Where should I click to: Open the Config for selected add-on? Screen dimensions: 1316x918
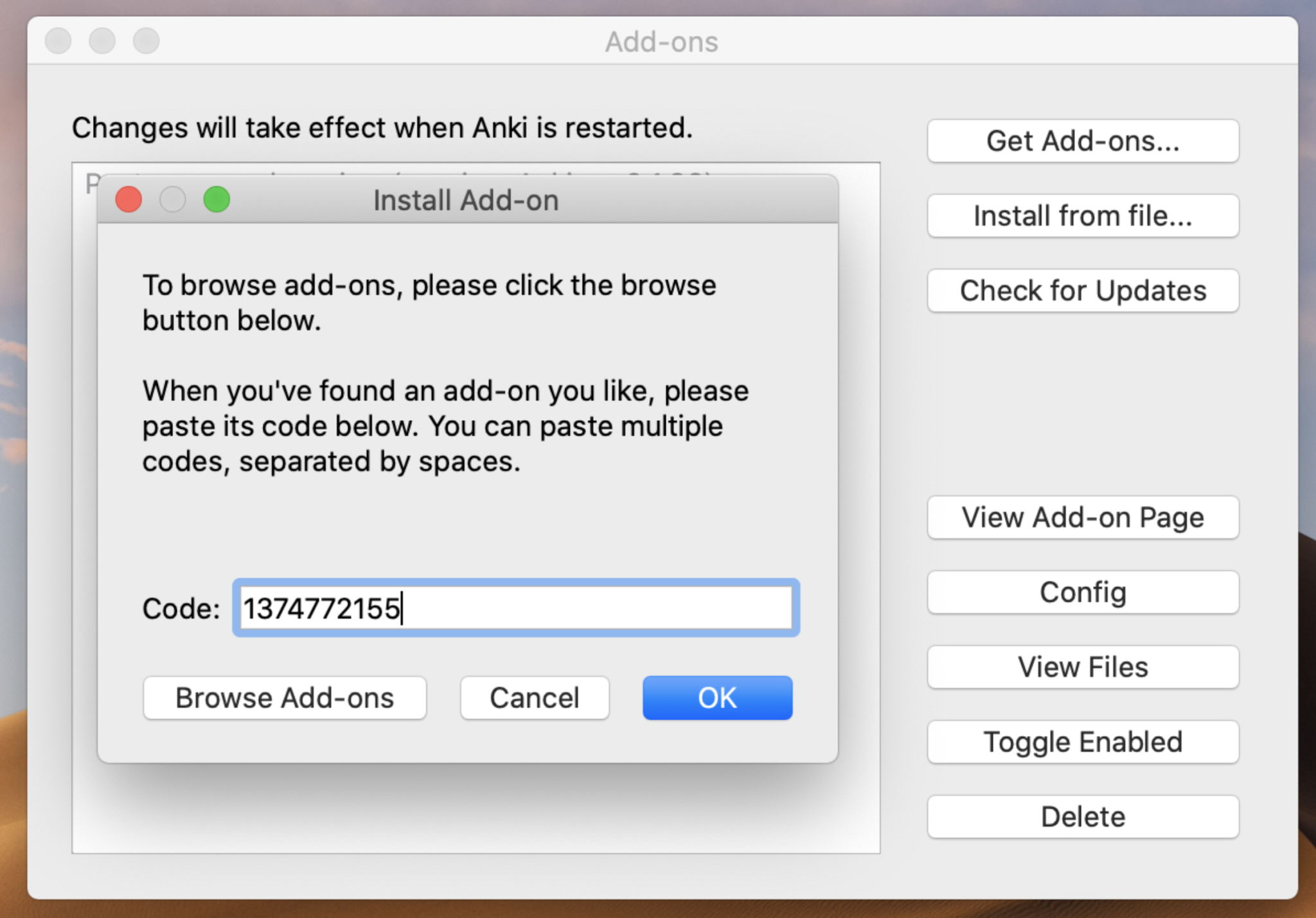[1083, 592]
